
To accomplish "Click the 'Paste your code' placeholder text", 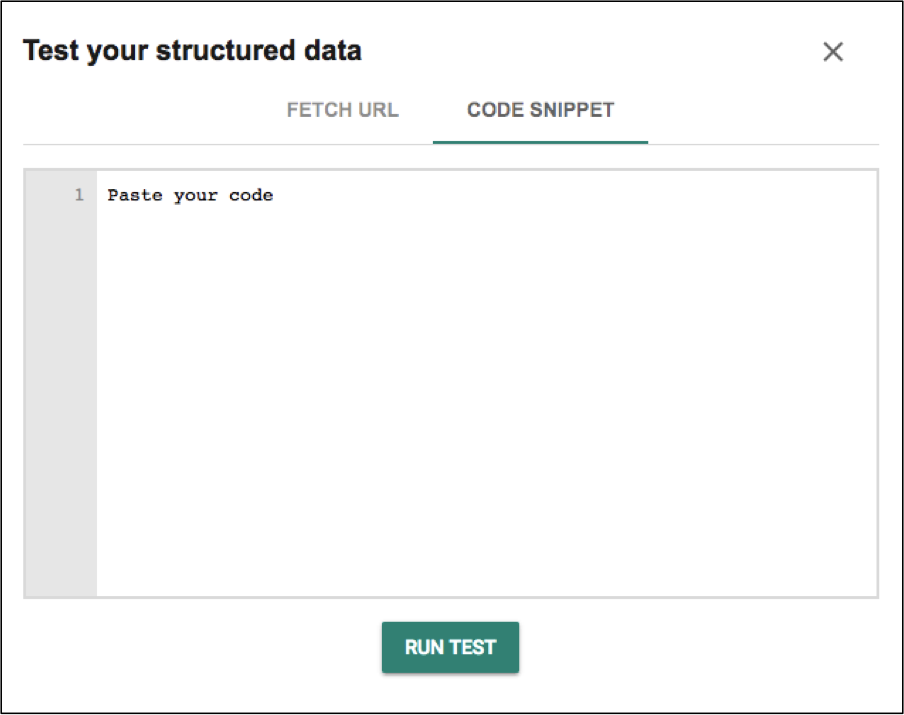I will pos(190,195).
